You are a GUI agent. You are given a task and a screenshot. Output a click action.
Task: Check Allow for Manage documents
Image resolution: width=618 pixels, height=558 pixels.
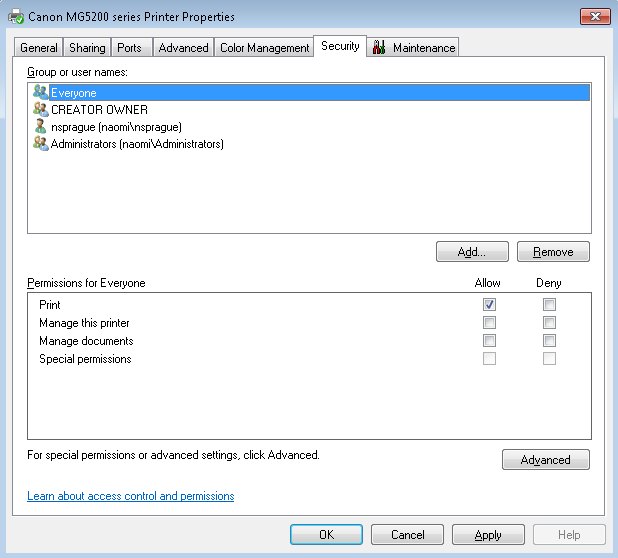(489, 341)
